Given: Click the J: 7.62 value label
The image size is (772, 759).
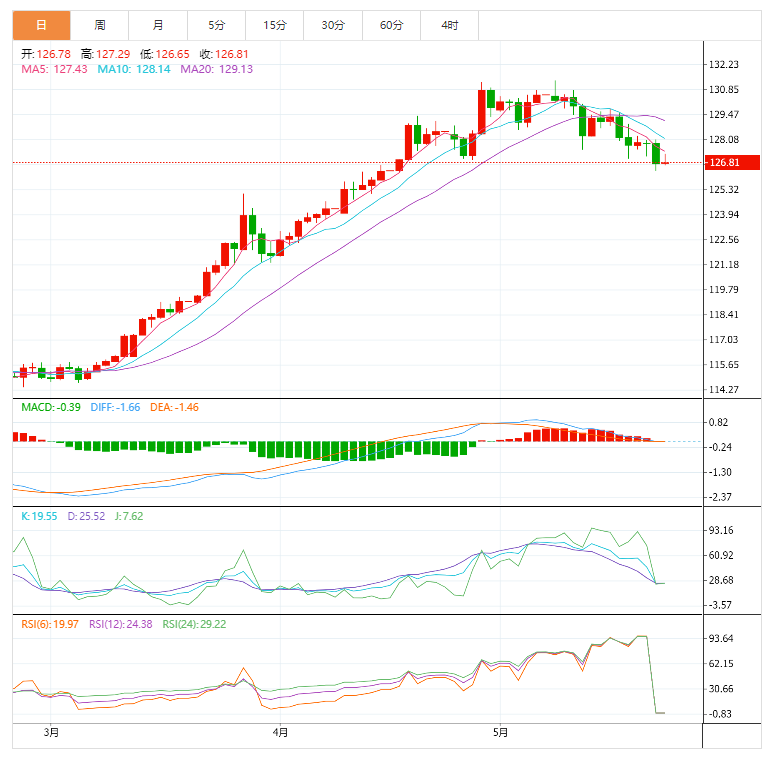Looking at the screenshot, I should pos(129,516).
